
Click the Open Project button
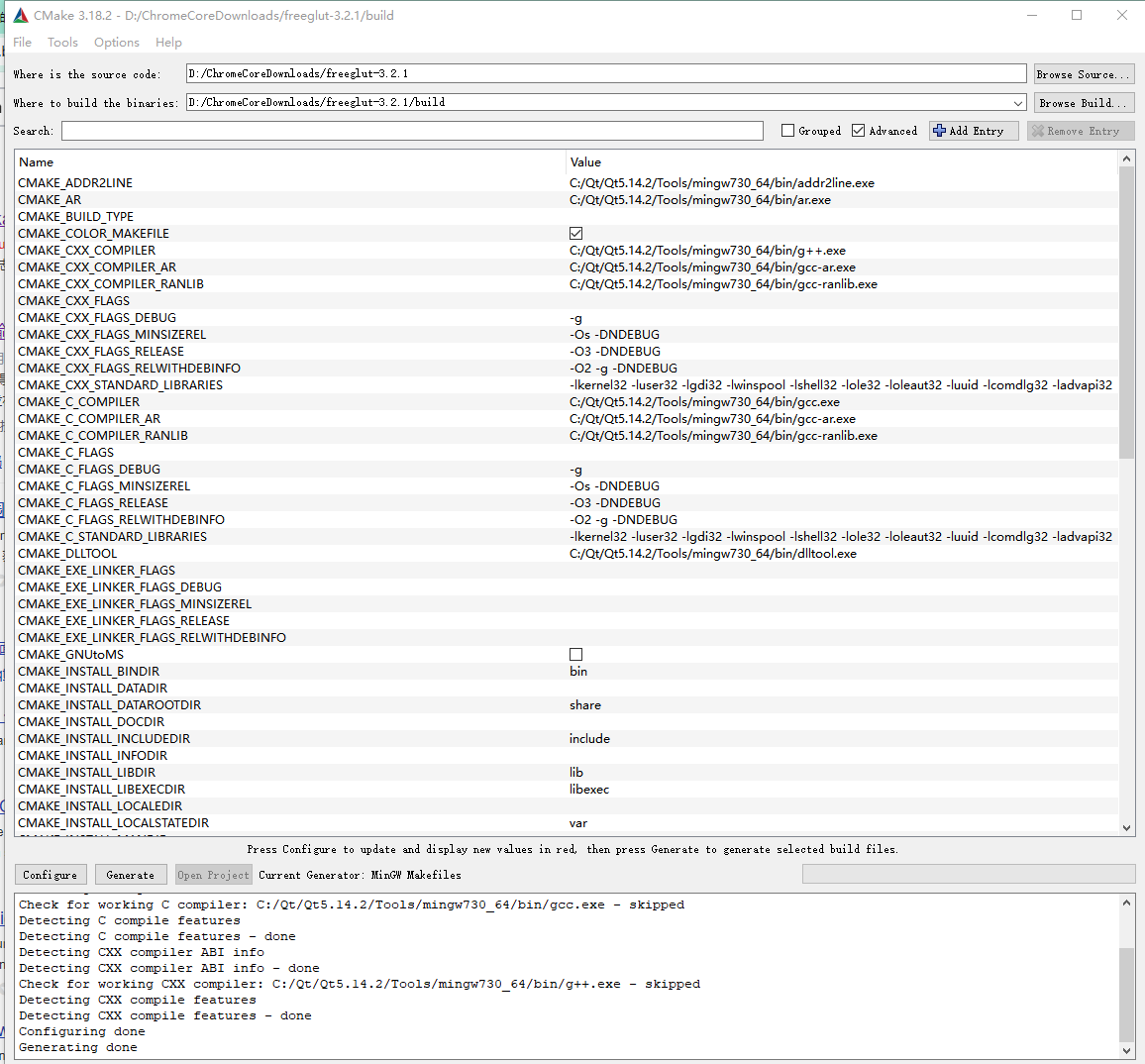(213, 875)
